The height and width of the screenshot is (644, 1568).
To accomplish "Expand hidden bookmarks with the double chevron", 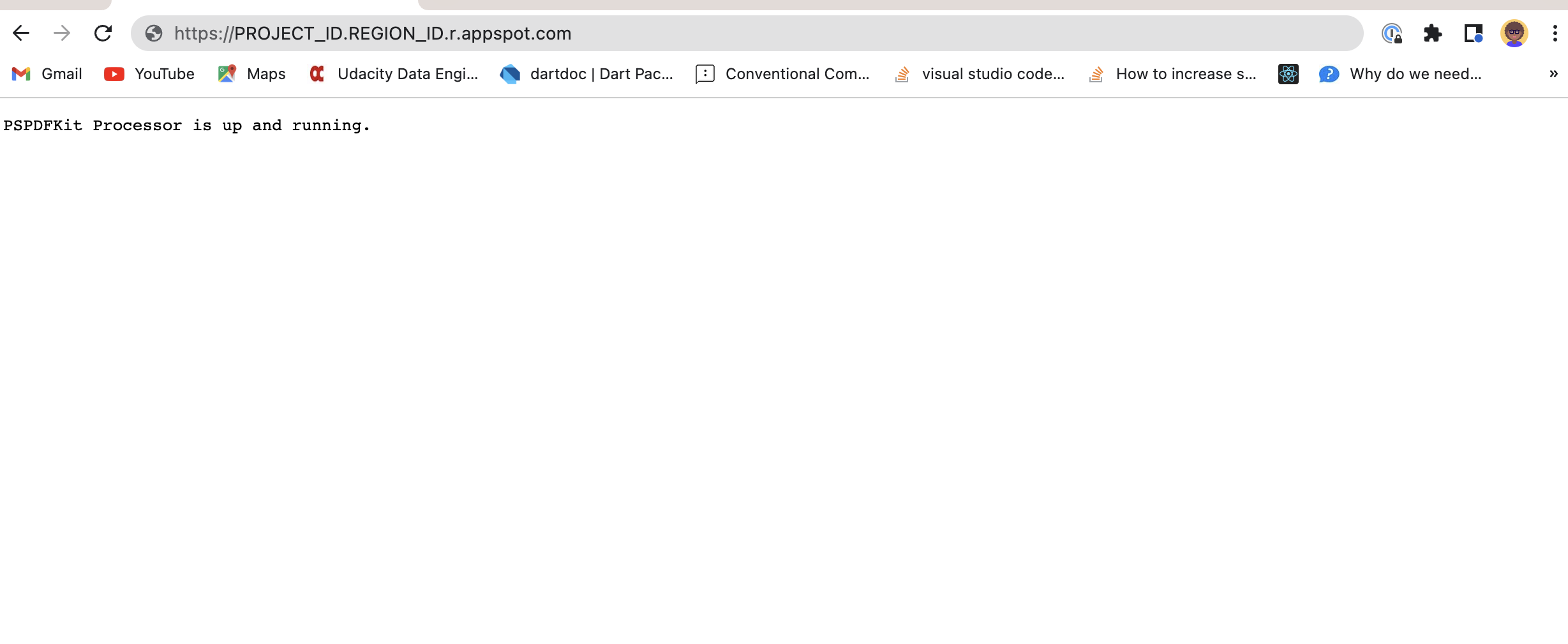I will coord(1552,73).
